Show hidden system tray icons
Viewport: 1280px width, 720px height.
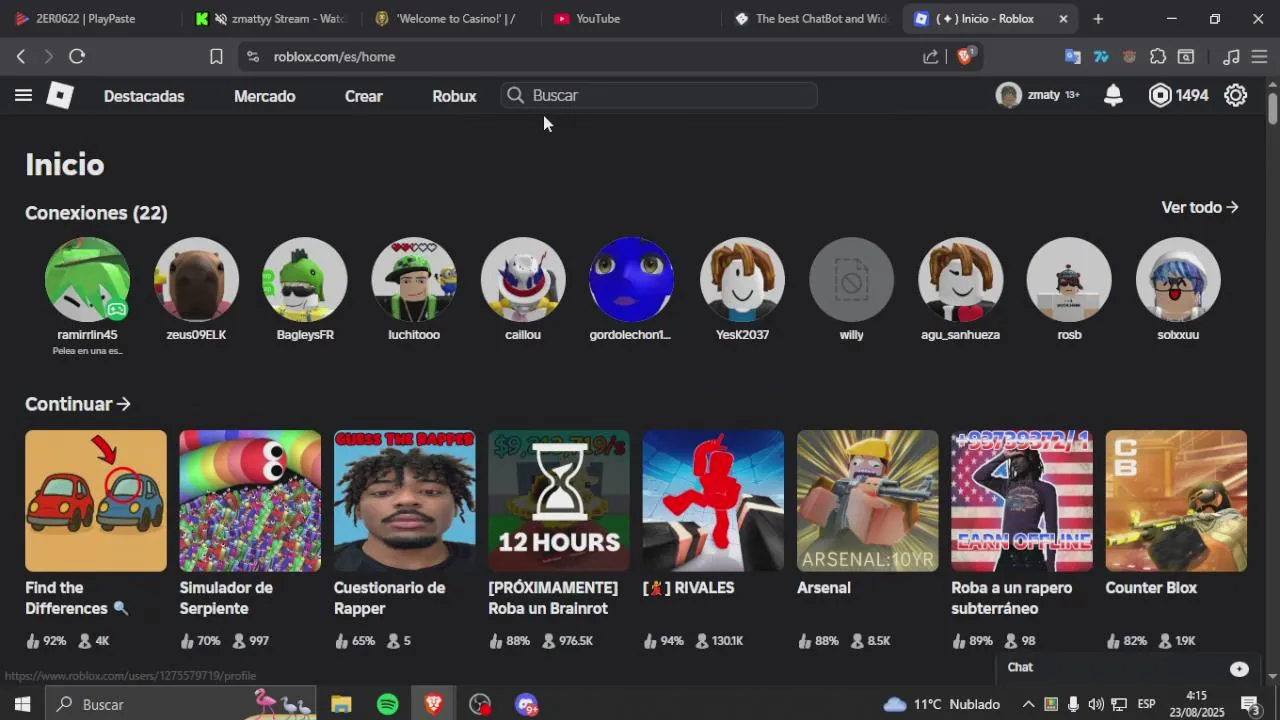coord(1027,704)
